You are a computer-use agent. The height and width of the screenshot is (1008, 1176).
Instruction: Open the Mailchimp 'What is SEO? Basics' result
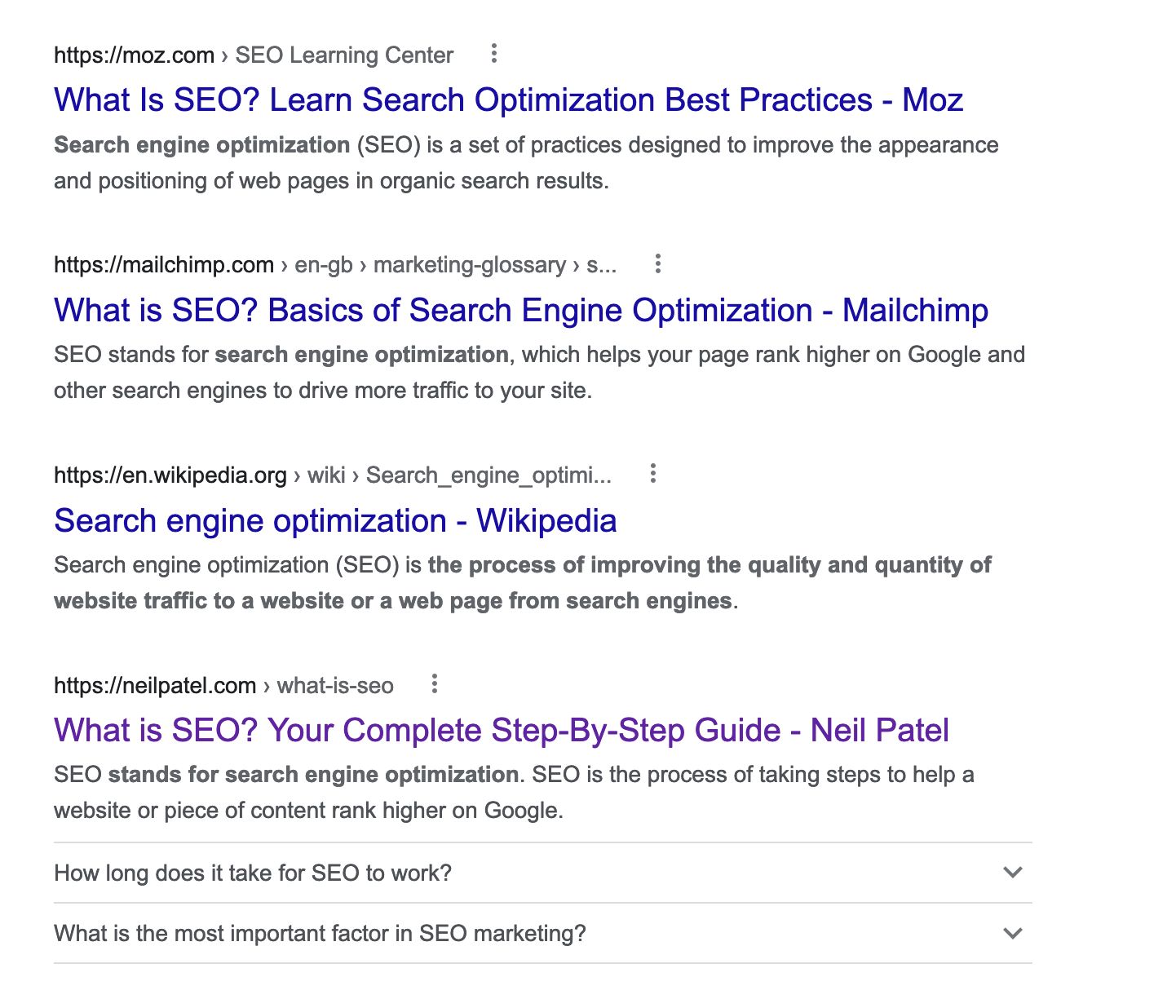[x=519, y=310]
